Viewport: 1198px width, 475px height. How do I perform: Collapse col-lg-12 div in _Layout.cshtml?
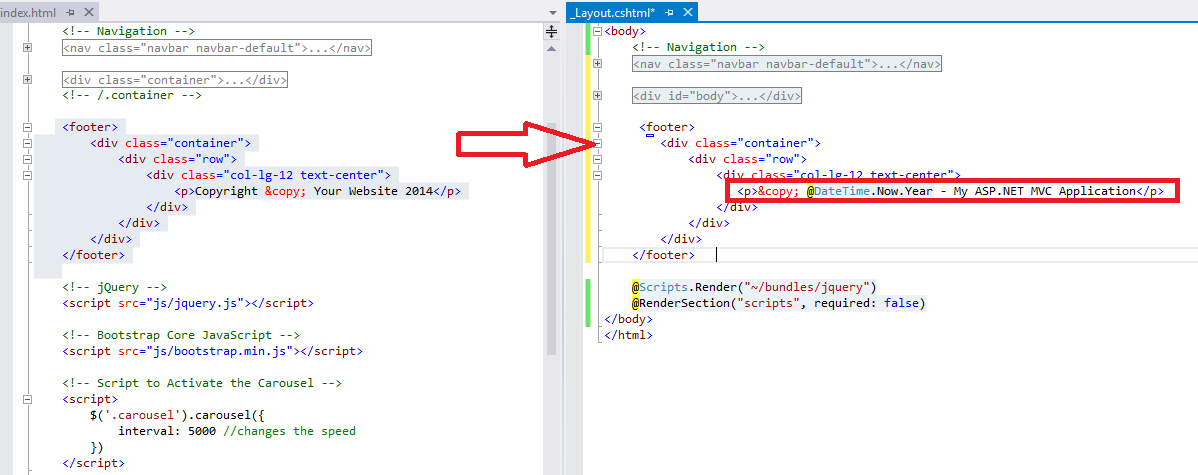click(598, 175)
